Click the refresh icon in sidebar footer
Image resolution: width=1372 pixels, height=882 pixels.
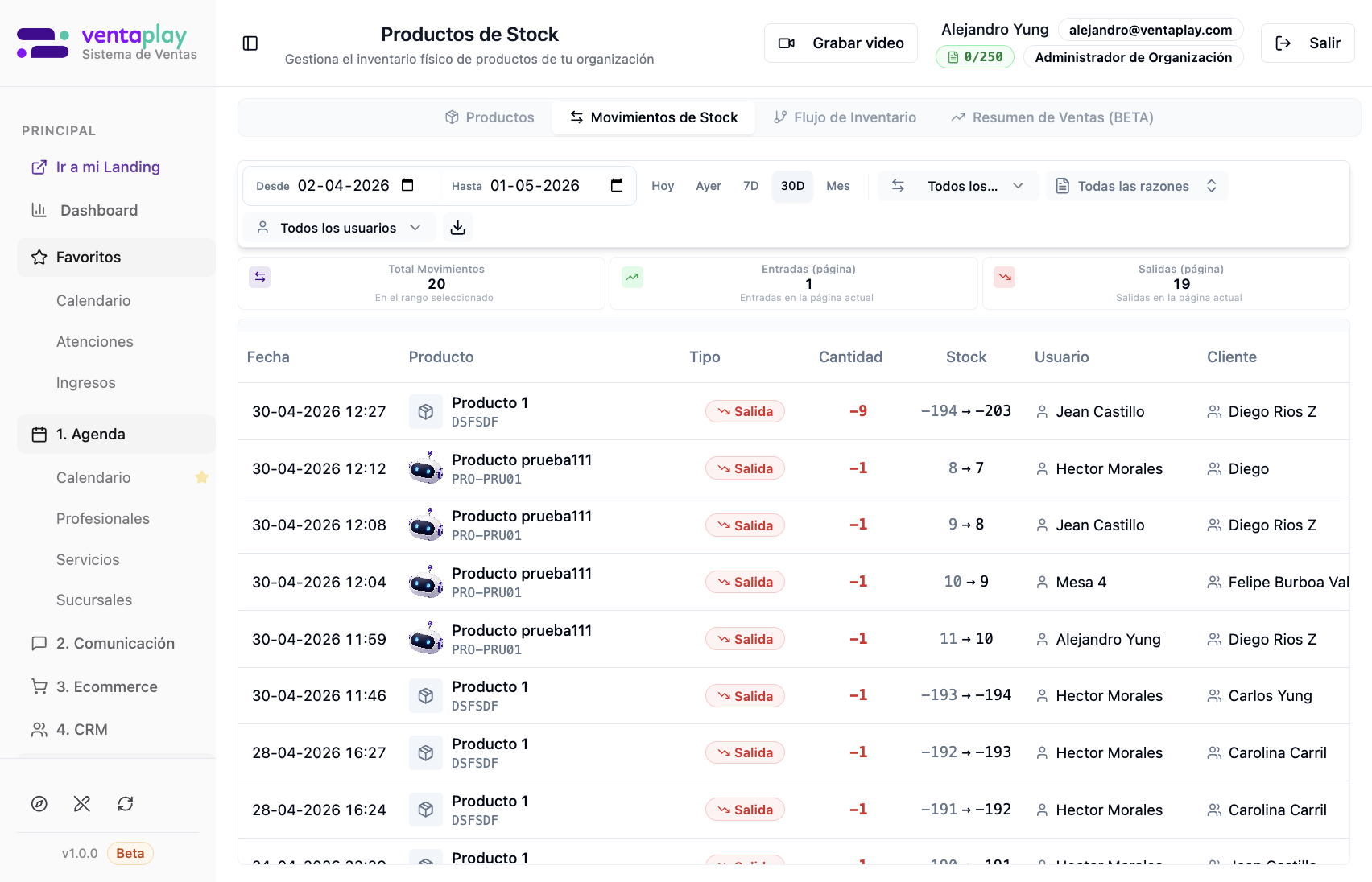click(126, 804)
